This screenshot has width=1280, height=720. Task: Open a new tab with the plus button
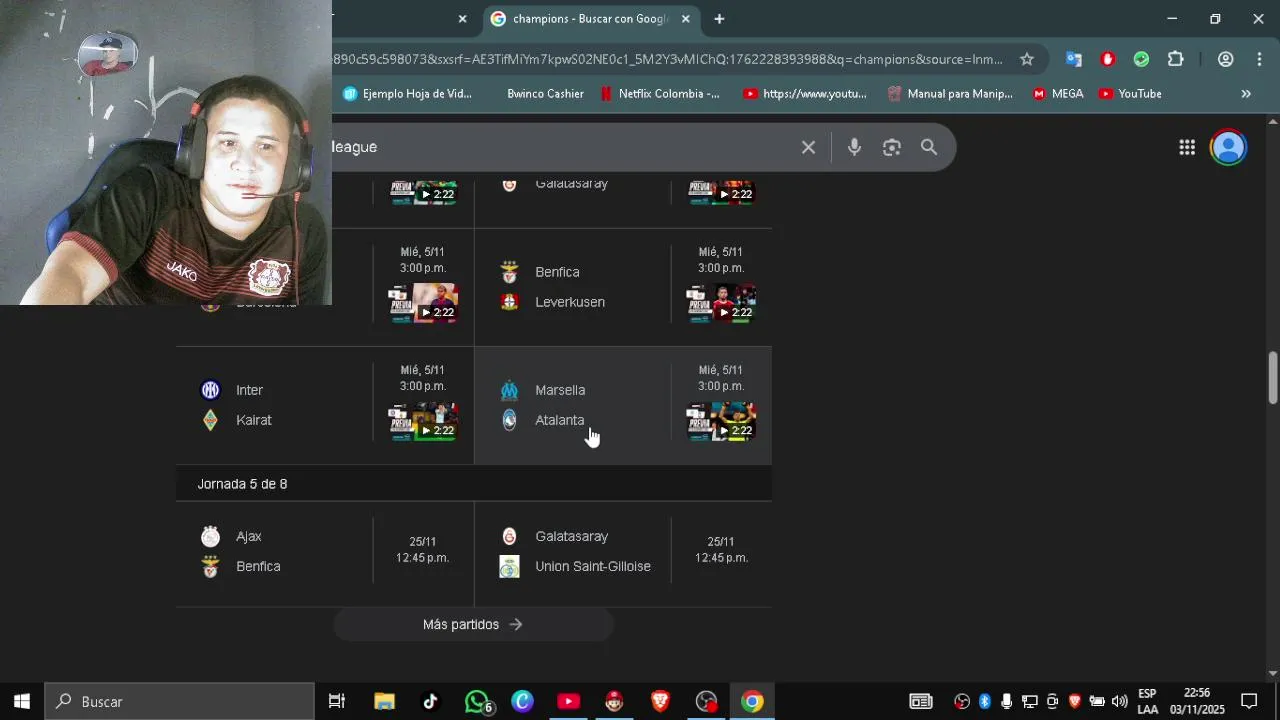[x=719, y=19]
